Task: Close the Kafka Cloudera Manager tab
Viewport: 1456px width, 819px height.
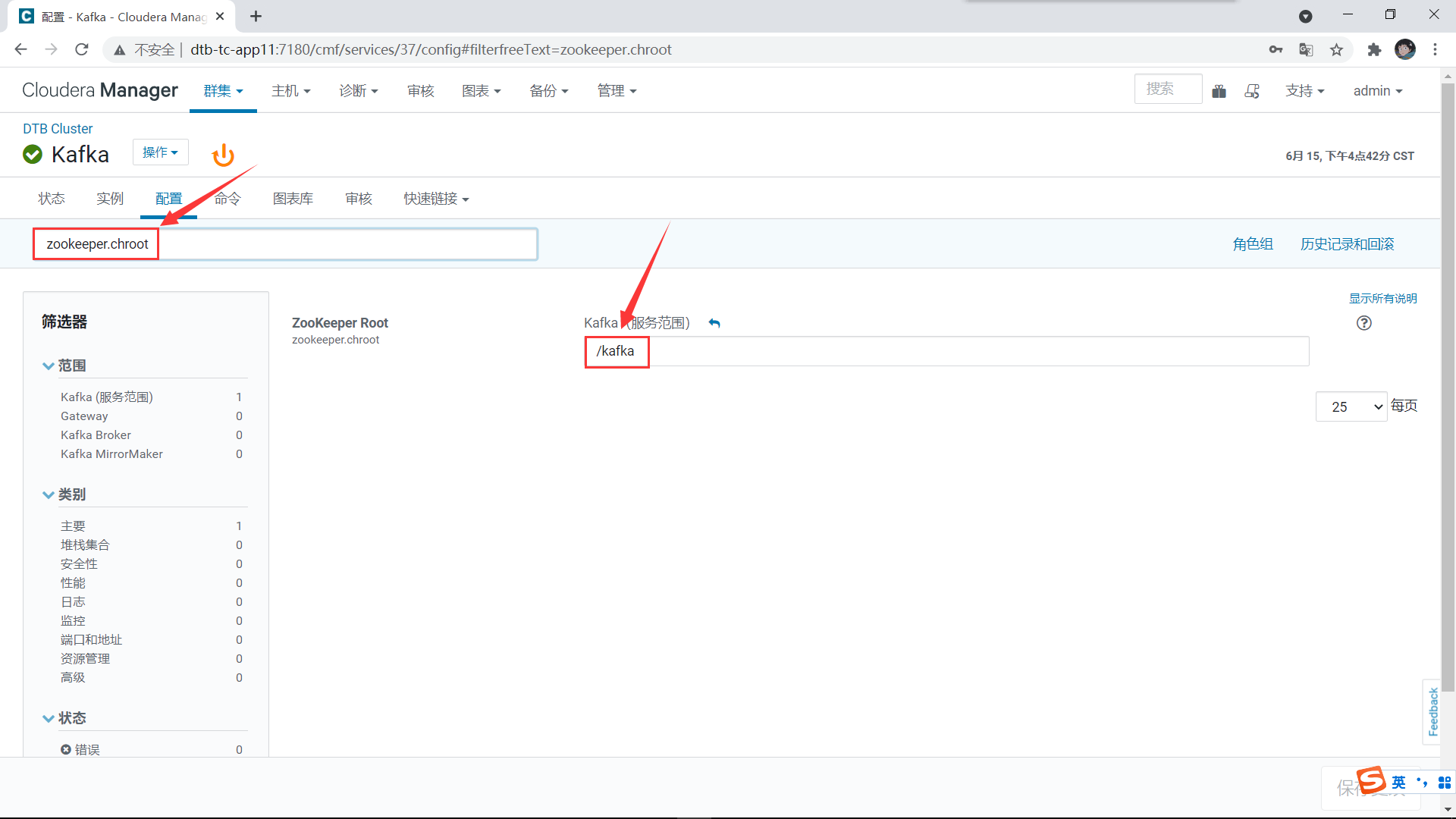Action: (220, 16)
